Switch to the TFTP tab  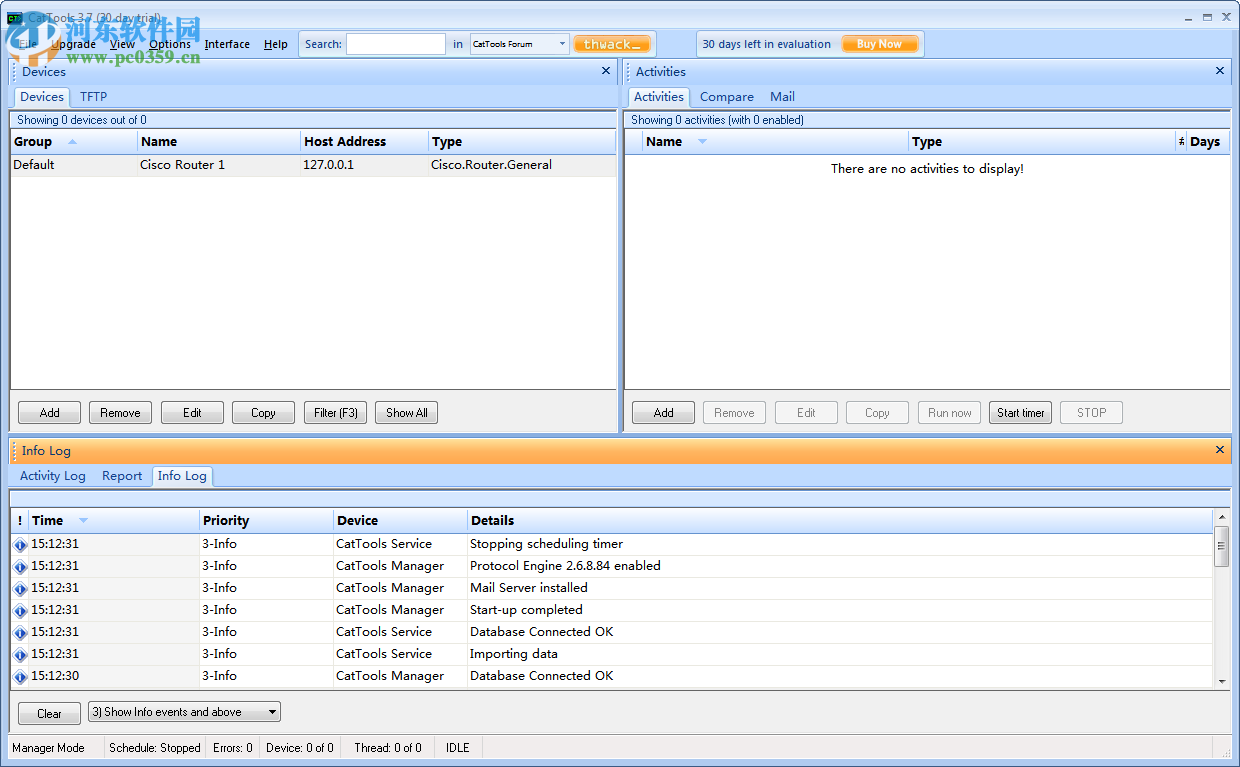93,97
